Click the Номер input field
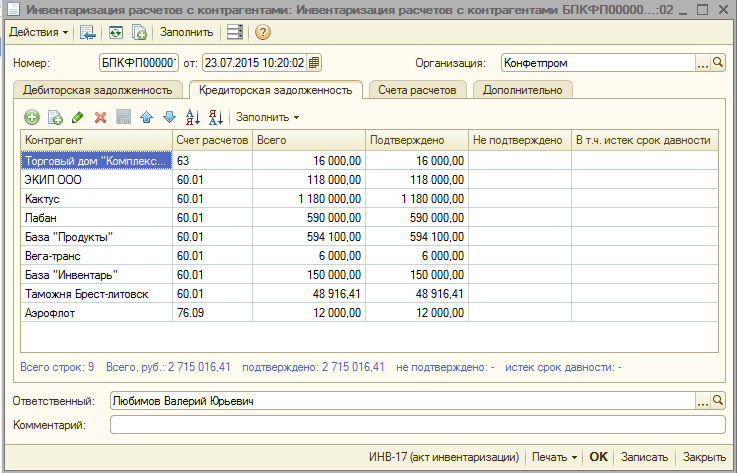 139,63
